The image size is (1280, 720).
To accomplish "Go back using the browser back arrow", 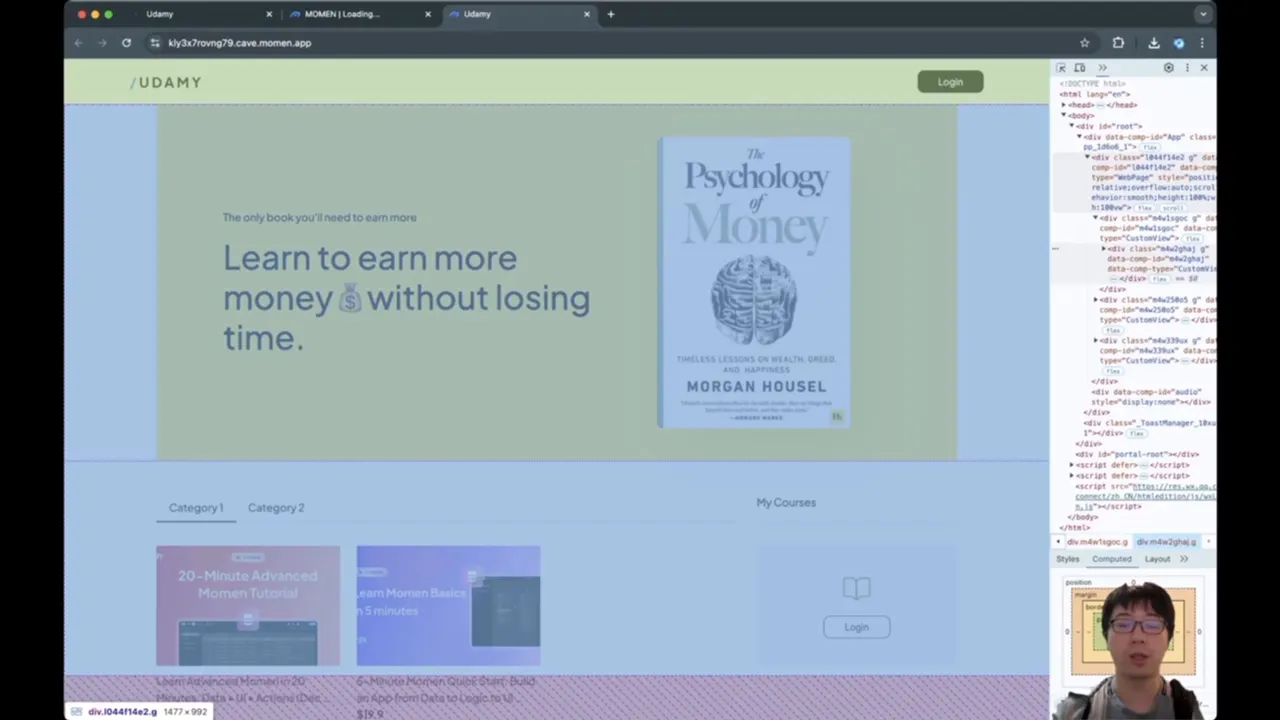I will (x=78, y=43).
